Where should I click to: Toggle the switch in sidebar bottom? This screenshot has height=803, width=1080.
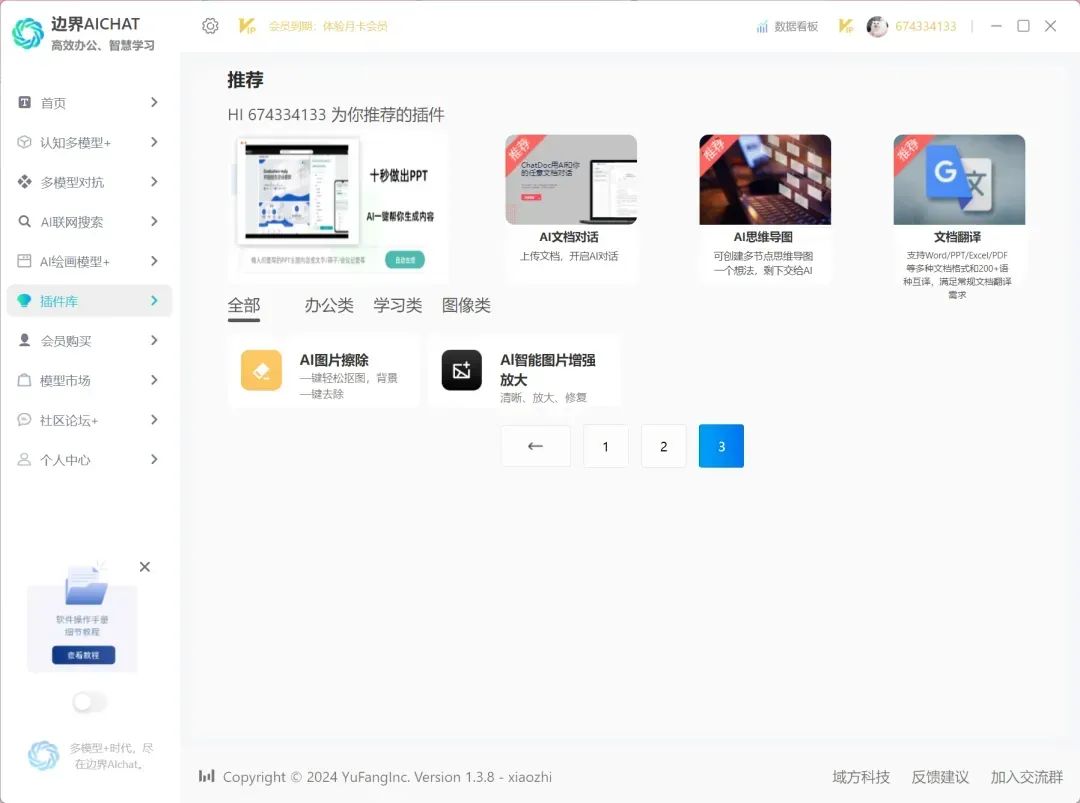point(89,702)
